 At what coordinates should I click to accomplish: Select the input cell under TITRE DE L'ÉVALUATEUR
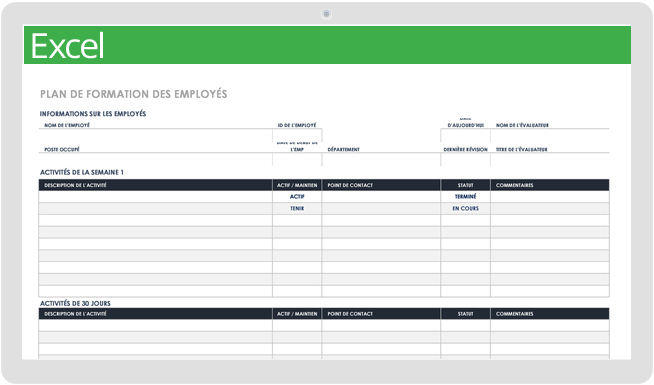pos(550,160)
